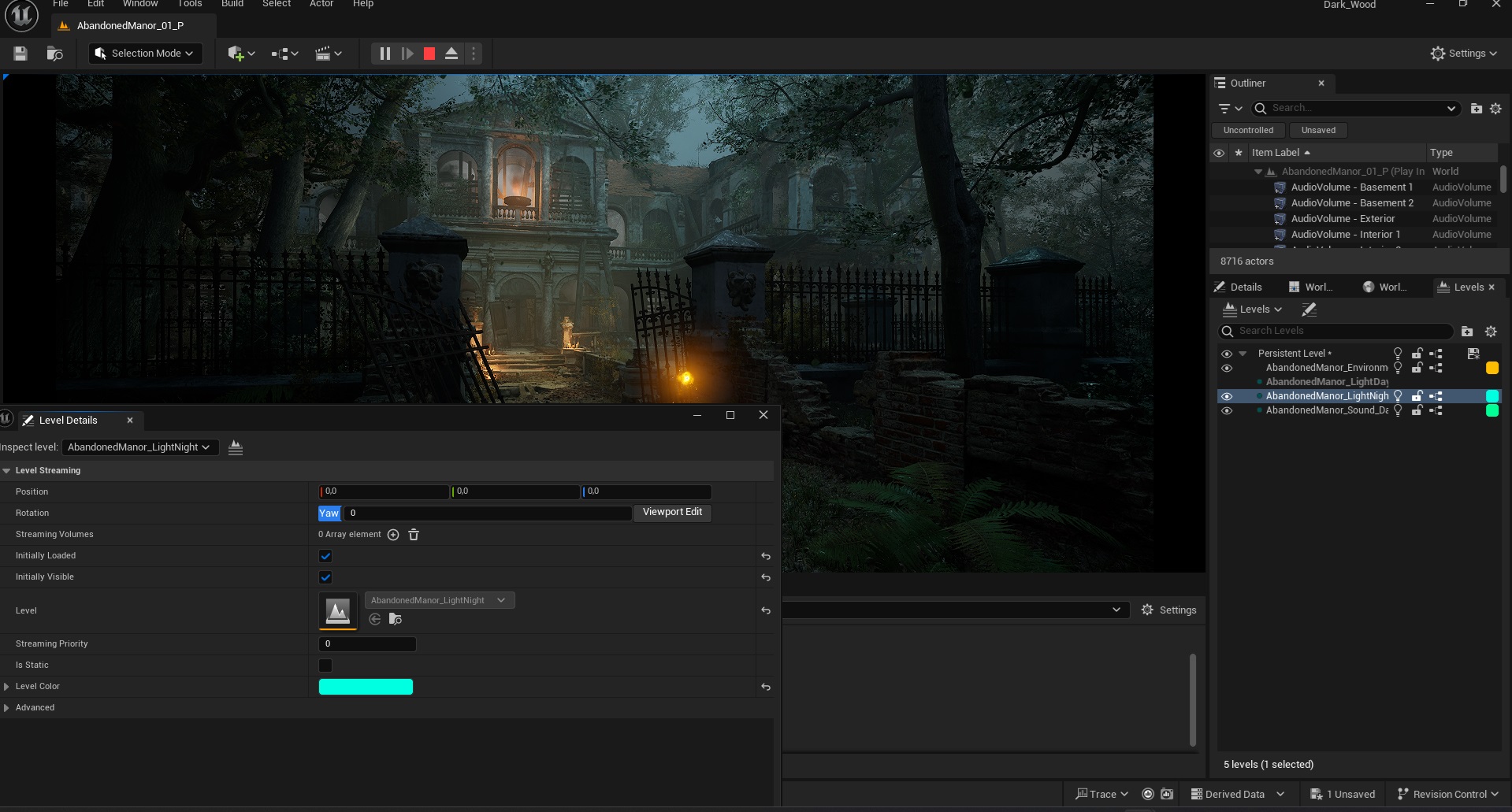Select the AbandonedManor_01_P level tab
1512x812 pixels.
[x=130, y=26]
